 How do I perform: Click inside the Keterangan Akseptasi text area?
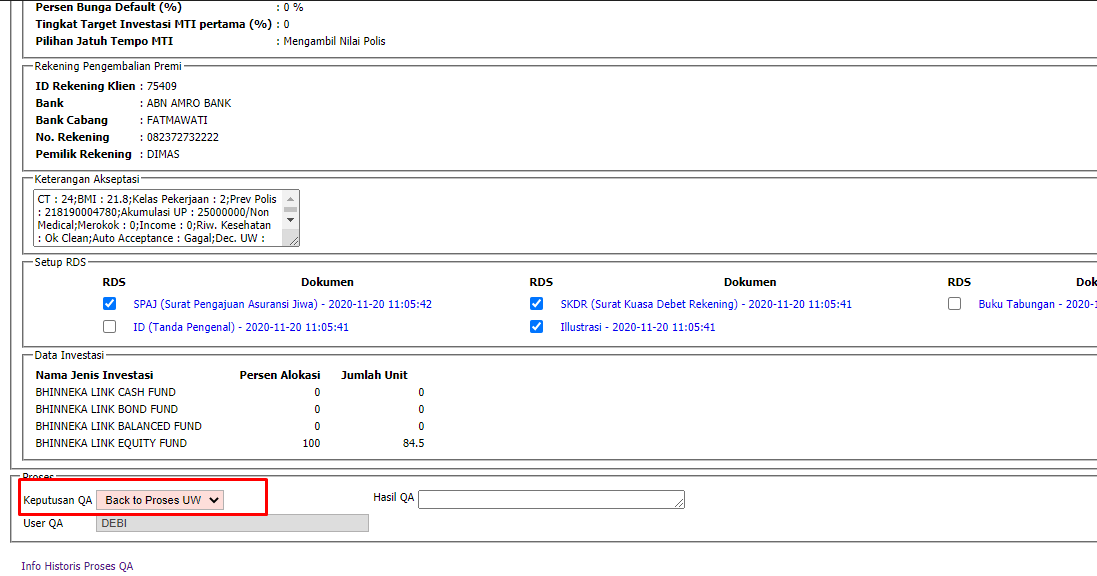pos(155,218)
